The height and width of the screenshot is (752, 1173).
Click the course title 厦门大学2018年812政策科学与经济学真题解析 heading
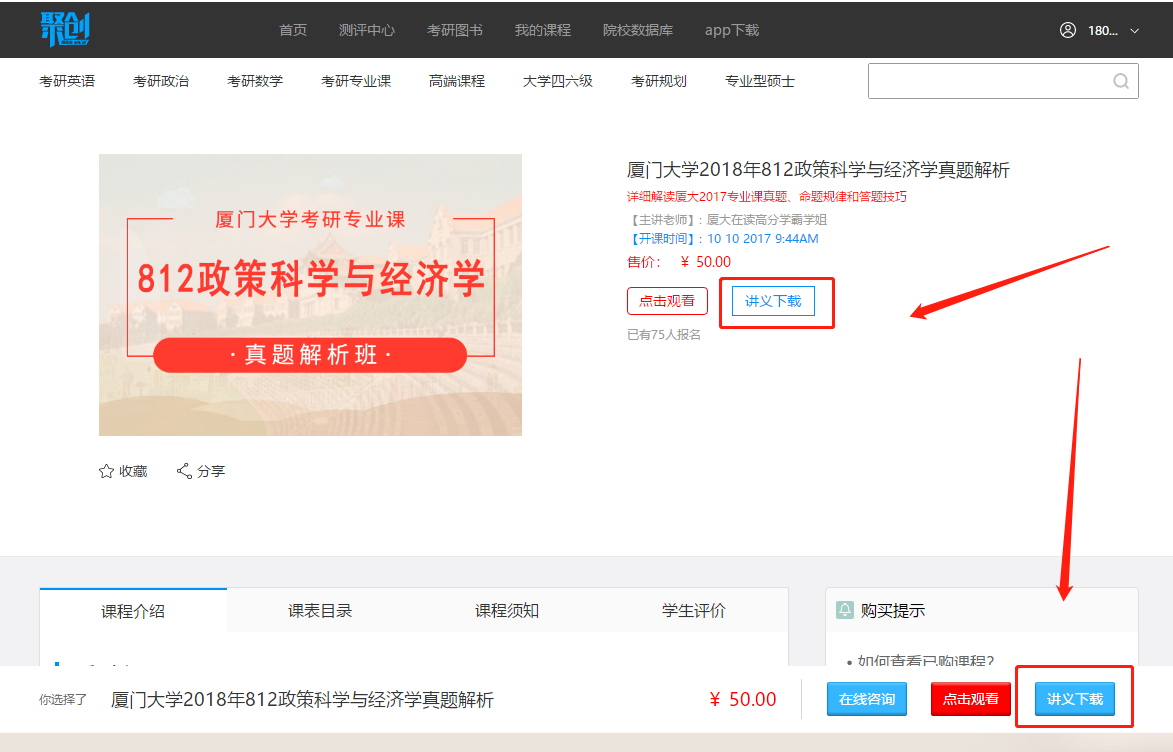point(818,170)
